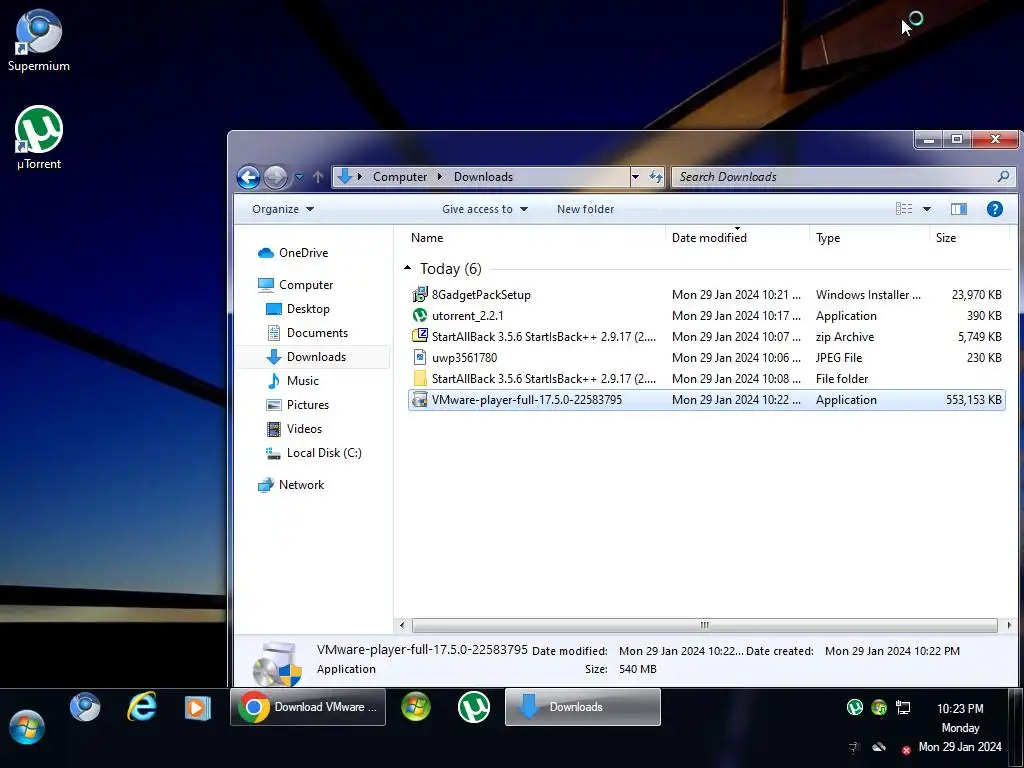Screen dimensions: 1024x768
Task: Open Music folder in navigation pane
Action: point(302,381)
